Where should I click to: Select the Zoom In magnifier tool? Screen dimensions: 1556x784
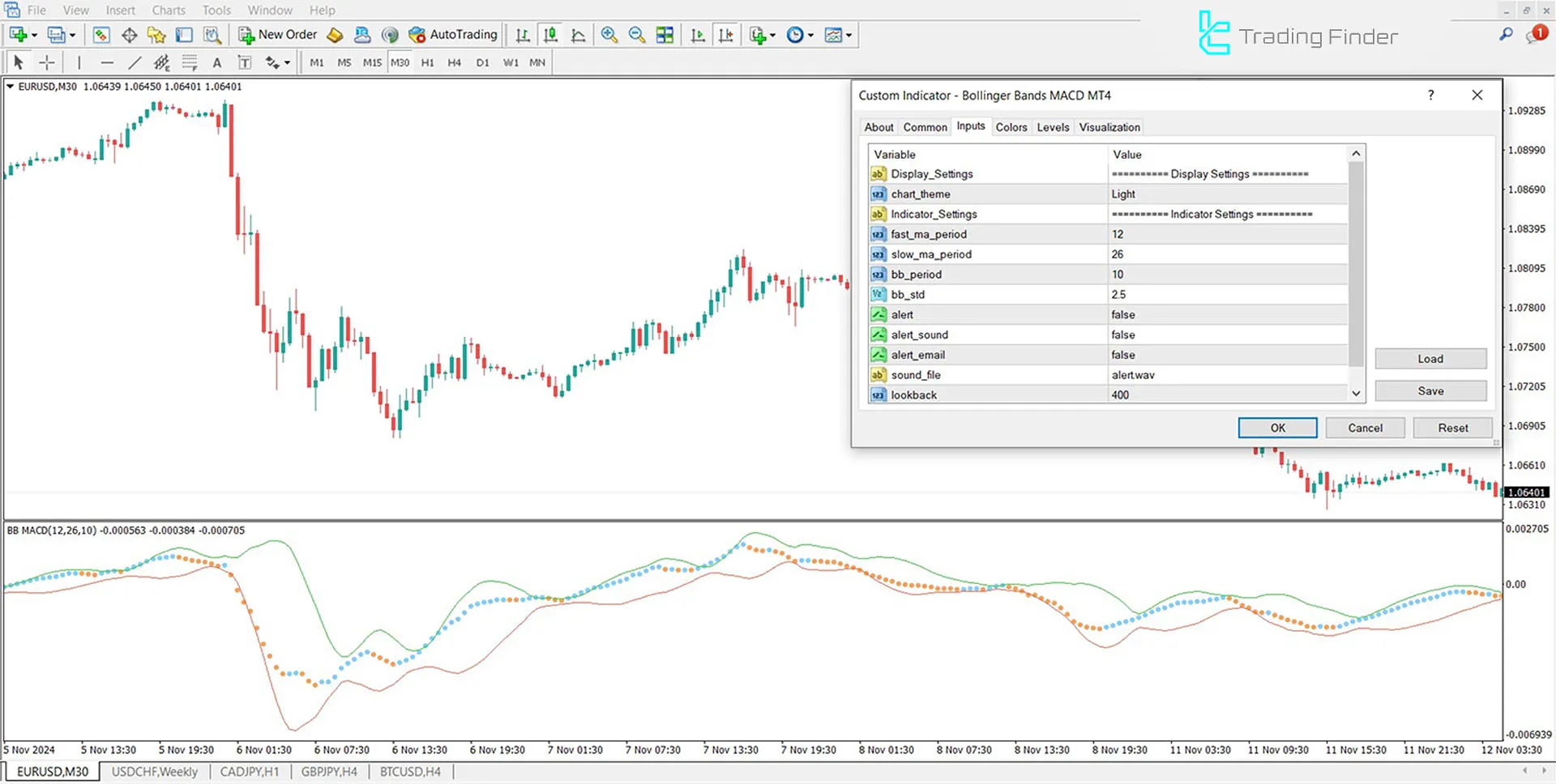tap(610, 35)
